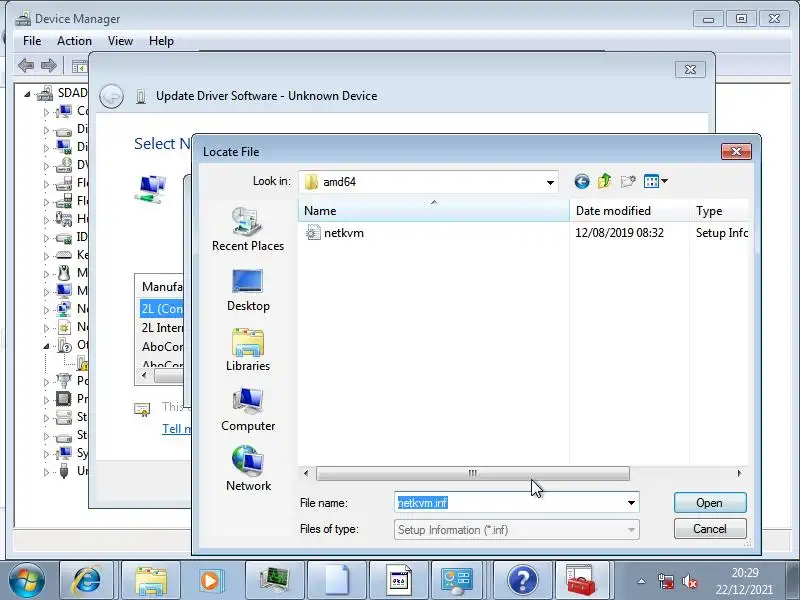The image size is (800, 600).
Task: Open the Look in folder dropdown
Action: pyautogui.click(x=550, y=182)
